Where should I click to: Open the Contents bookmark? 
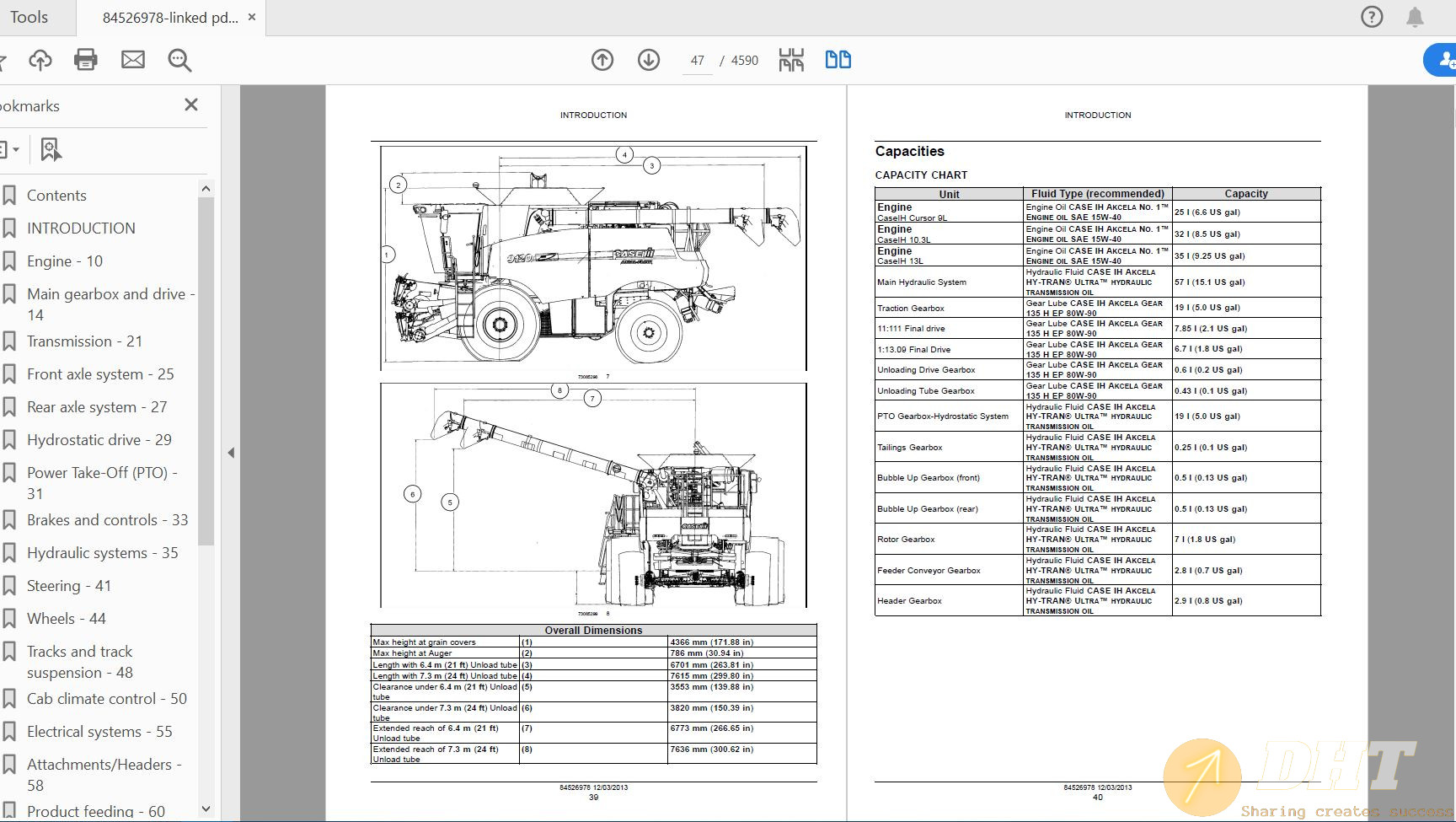coord(56,196)
